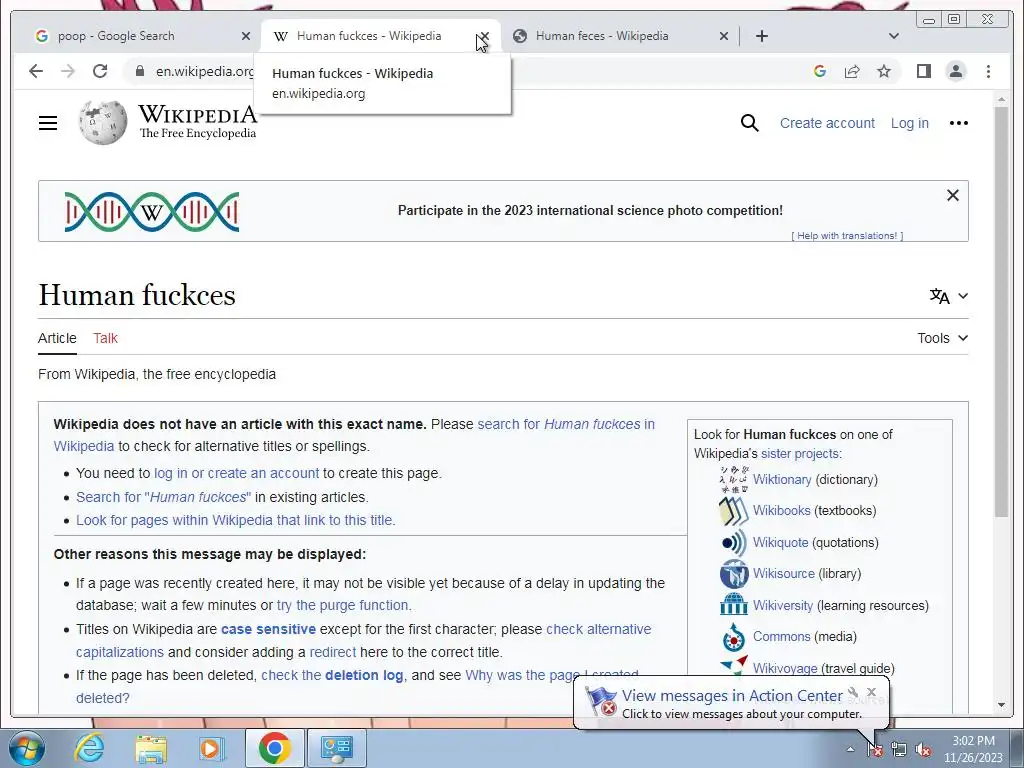Image resolution: width=1024 pixels, height=768 pixels.
Task: Open Wikipedia hamburger main menu
Action: point(48,123)
